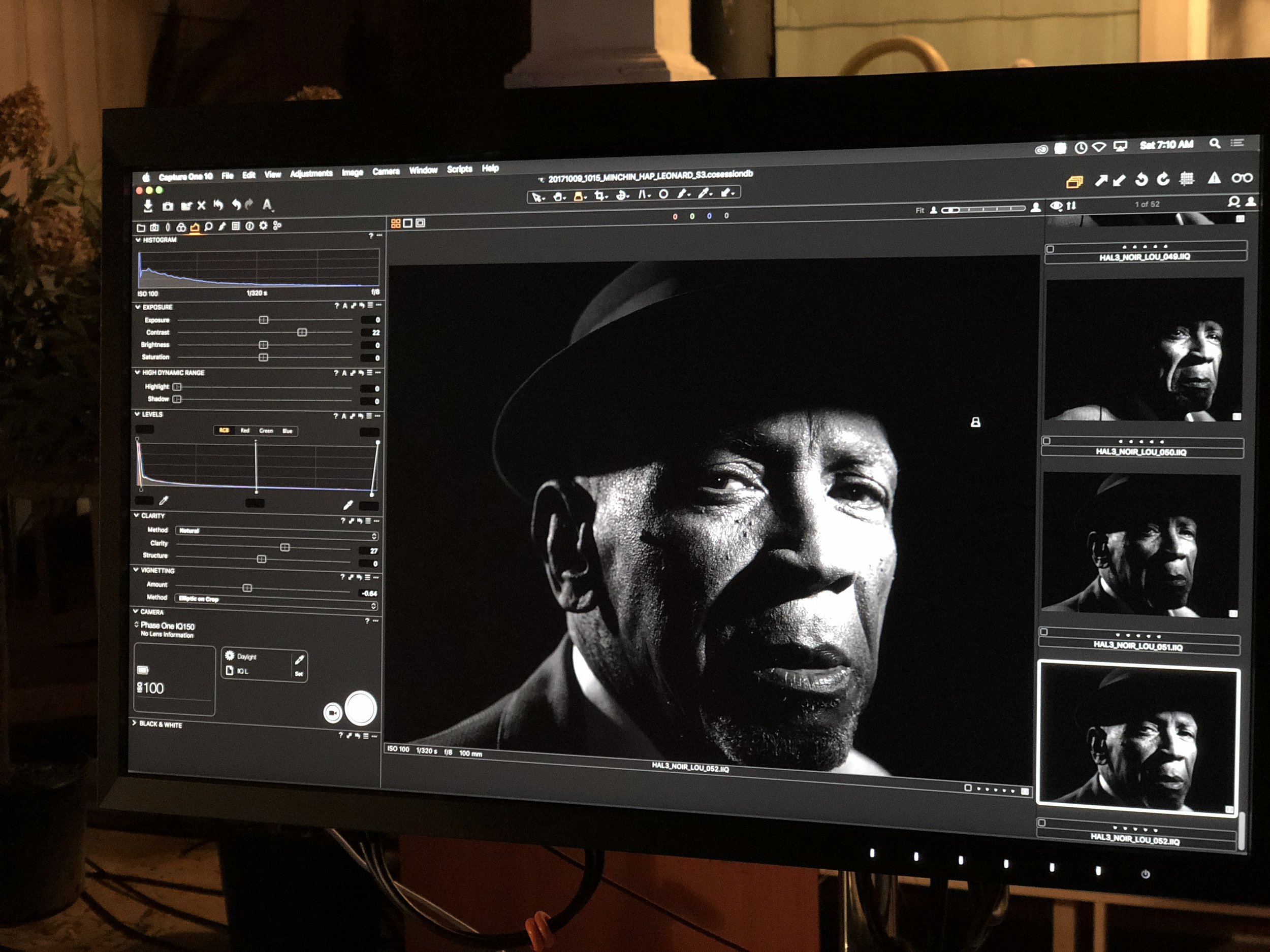
Task: Open the Color tool tab icon
Action: click(181, 226)
